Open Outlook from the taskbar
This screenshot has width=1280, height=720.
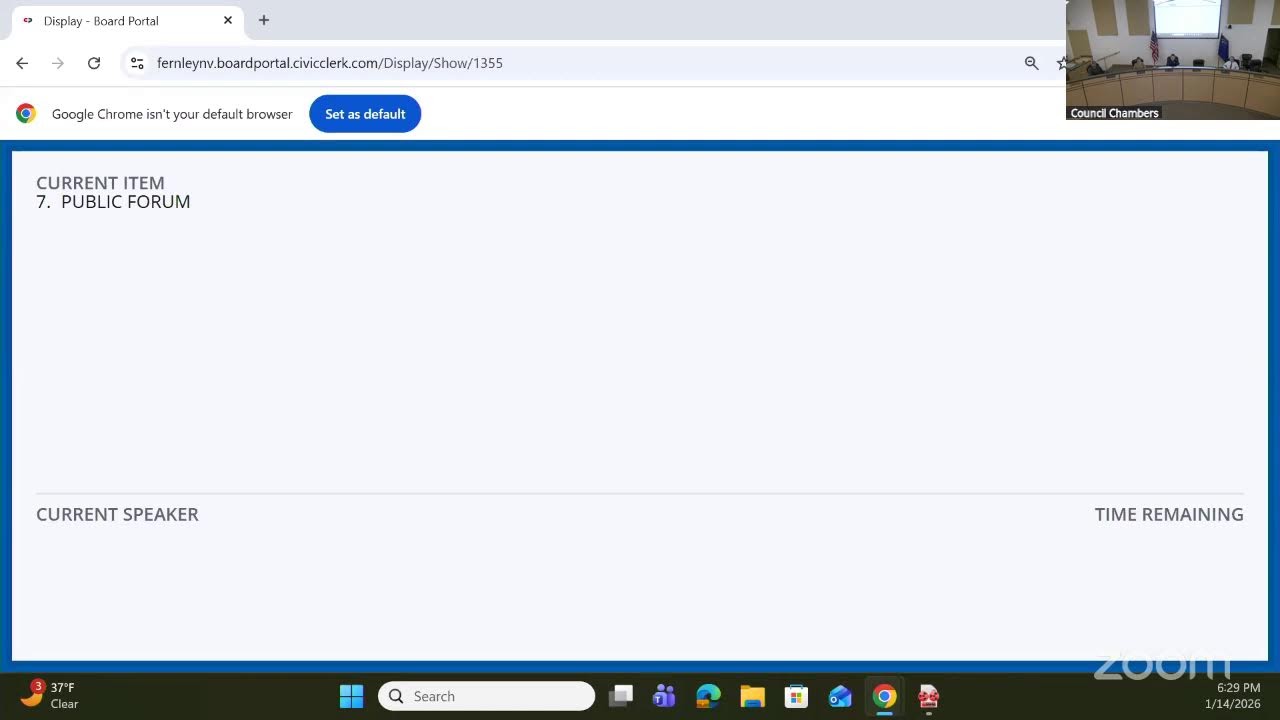pos(840,696)
